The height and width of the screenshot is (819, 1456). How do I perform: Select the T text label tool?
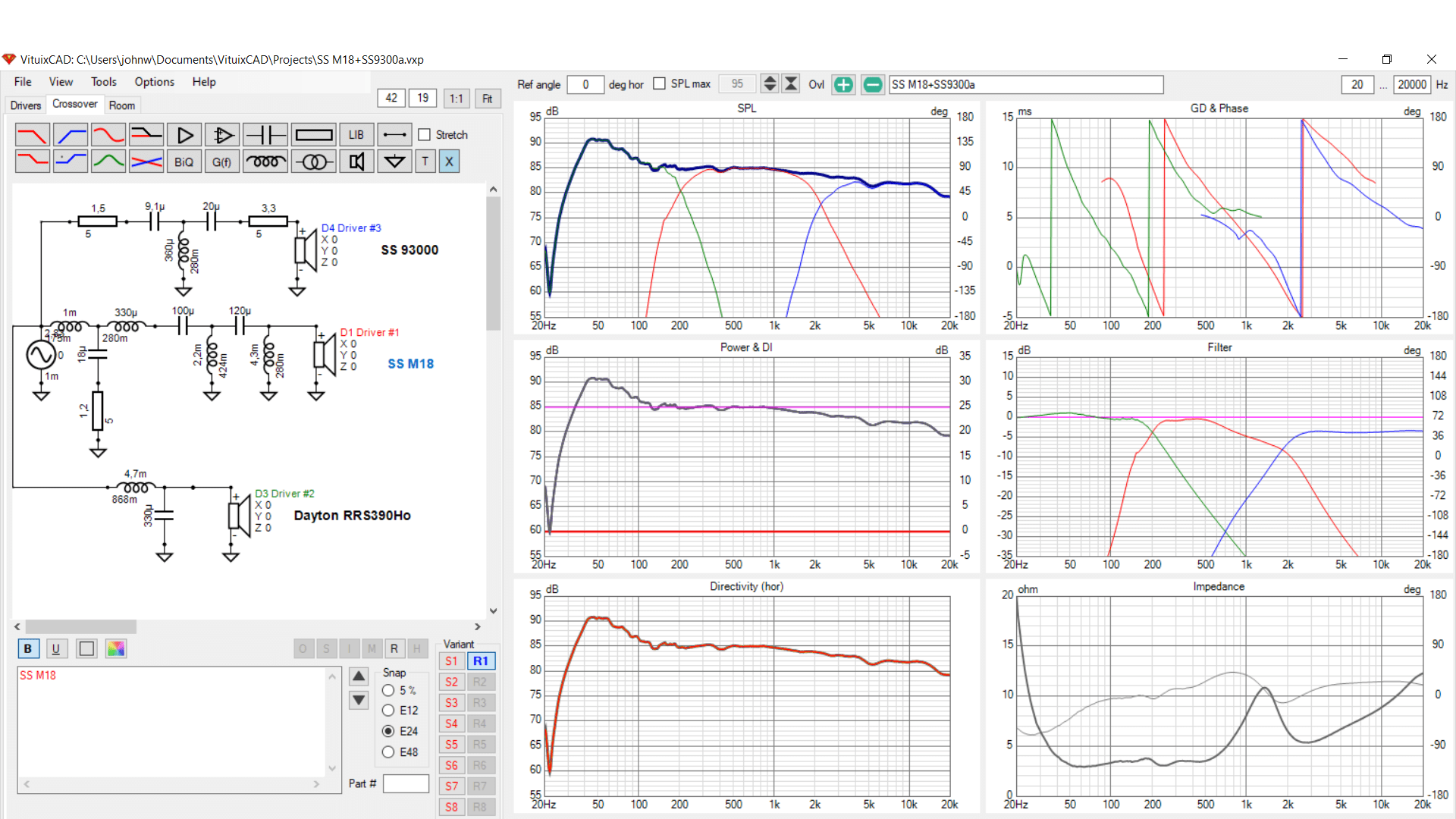(425, 162)
